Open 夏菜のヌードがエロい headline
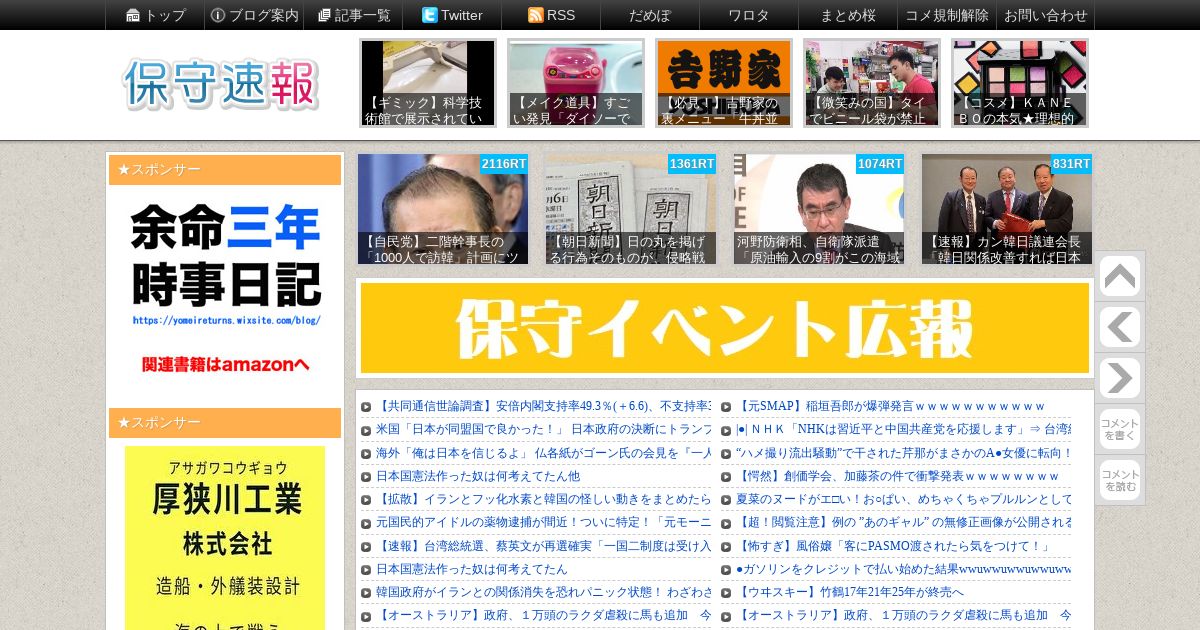This screenshot has width=1200, height=630. 904,499
